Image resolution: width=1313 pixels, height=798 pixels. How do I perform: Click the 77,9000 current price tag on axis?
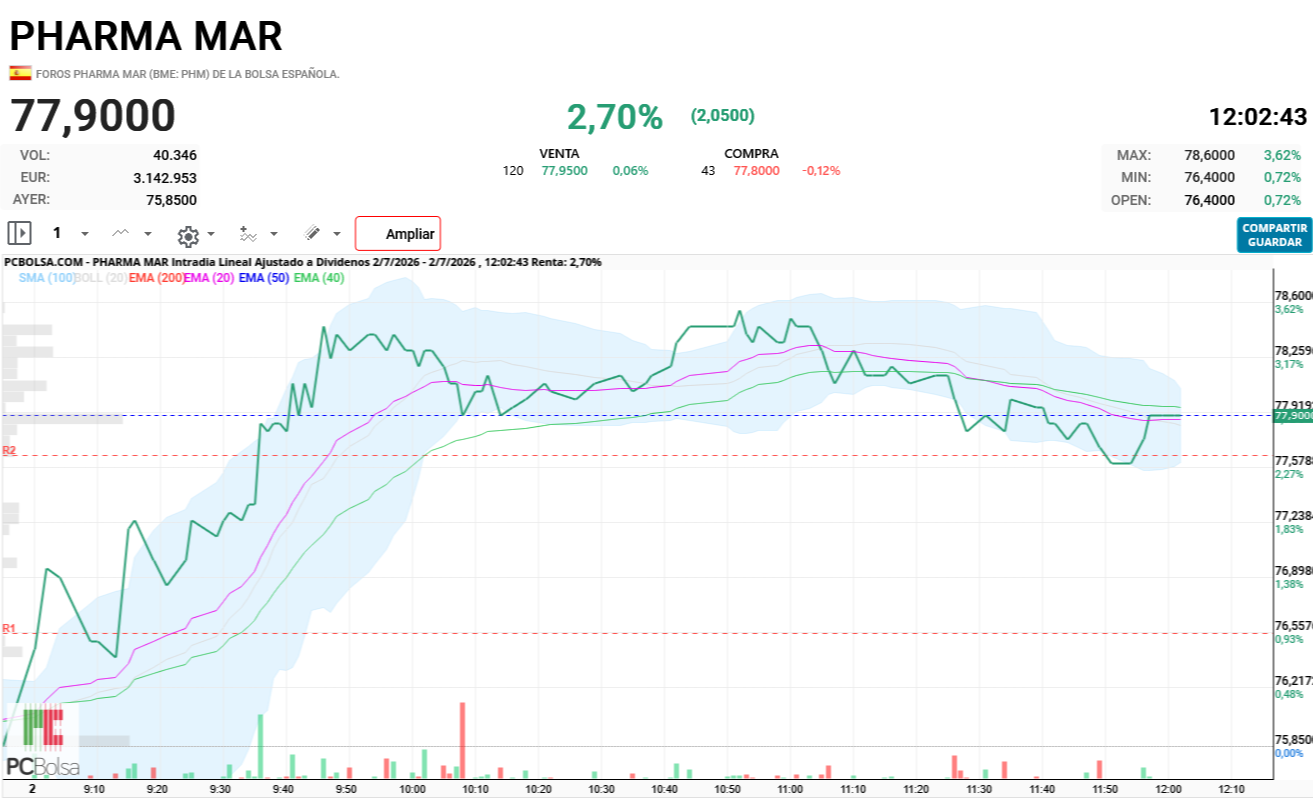point(1293,415)
